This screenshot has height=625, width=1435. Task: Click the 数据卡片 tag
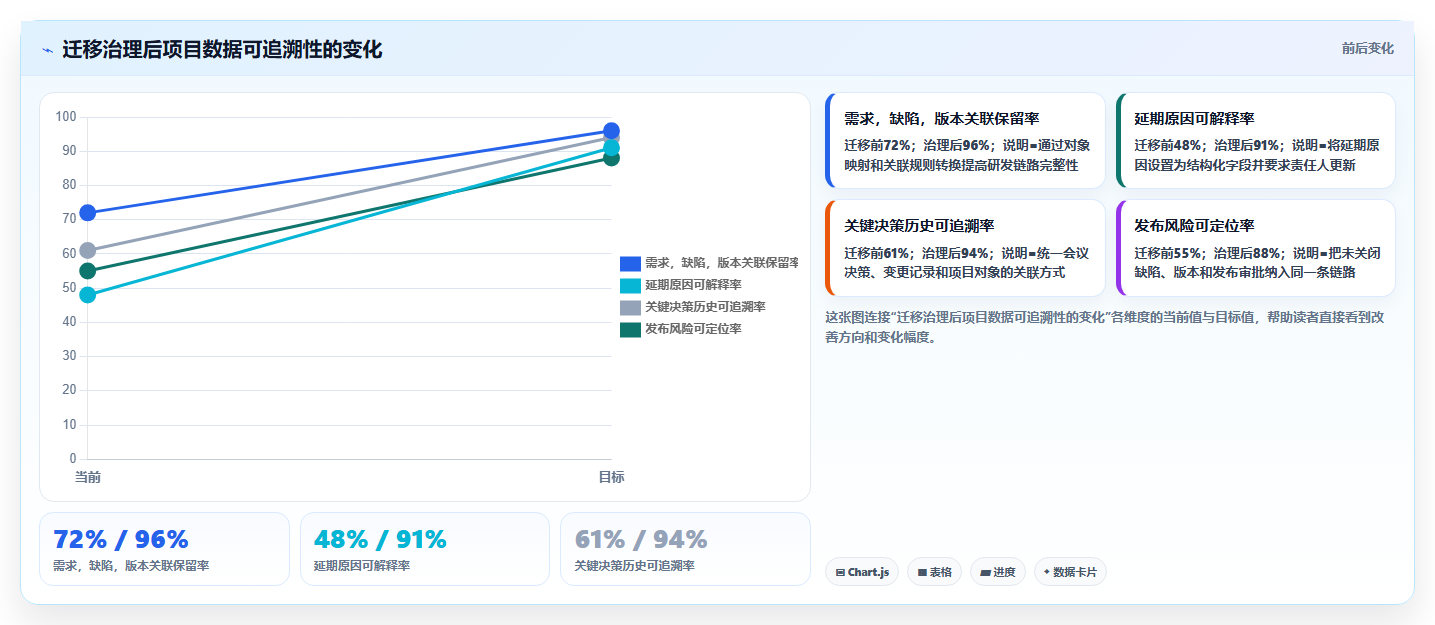(x=1070, y=572)
